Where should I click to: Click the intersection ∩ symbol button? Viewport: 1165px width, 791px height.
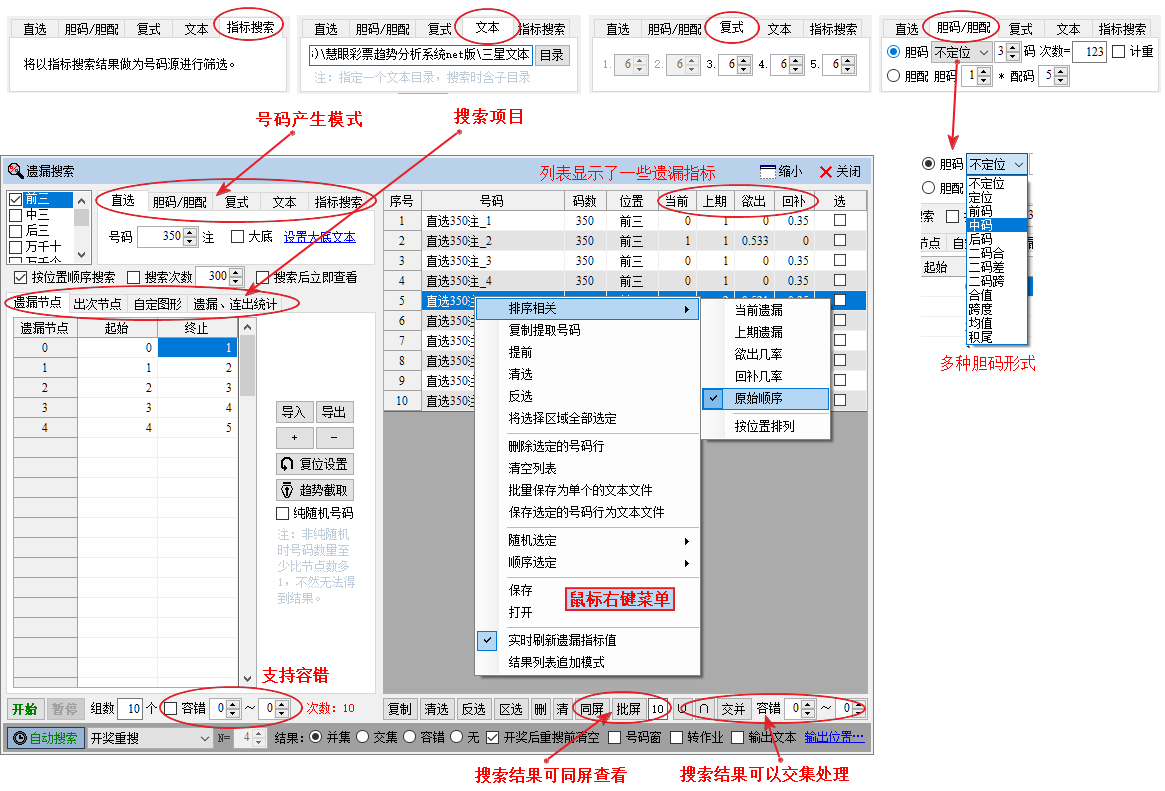704,708
